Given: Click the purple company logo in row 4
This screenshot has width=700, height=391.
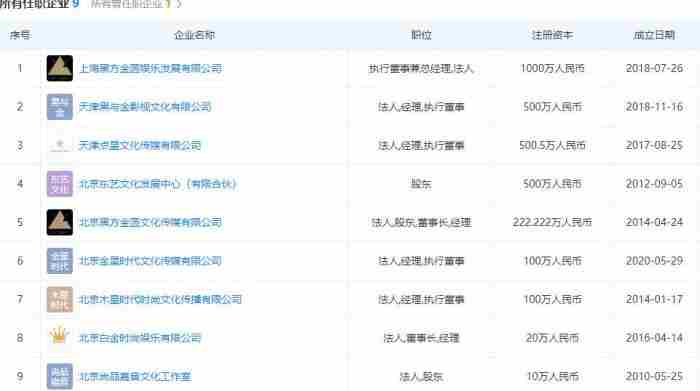Looking at the screenshot, I should [x=60, y=184].
